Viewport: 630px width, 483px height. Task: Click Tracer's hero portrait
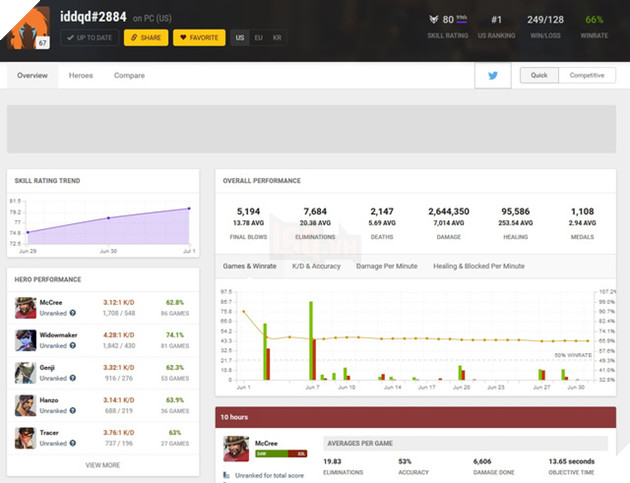tap(26, 438)
